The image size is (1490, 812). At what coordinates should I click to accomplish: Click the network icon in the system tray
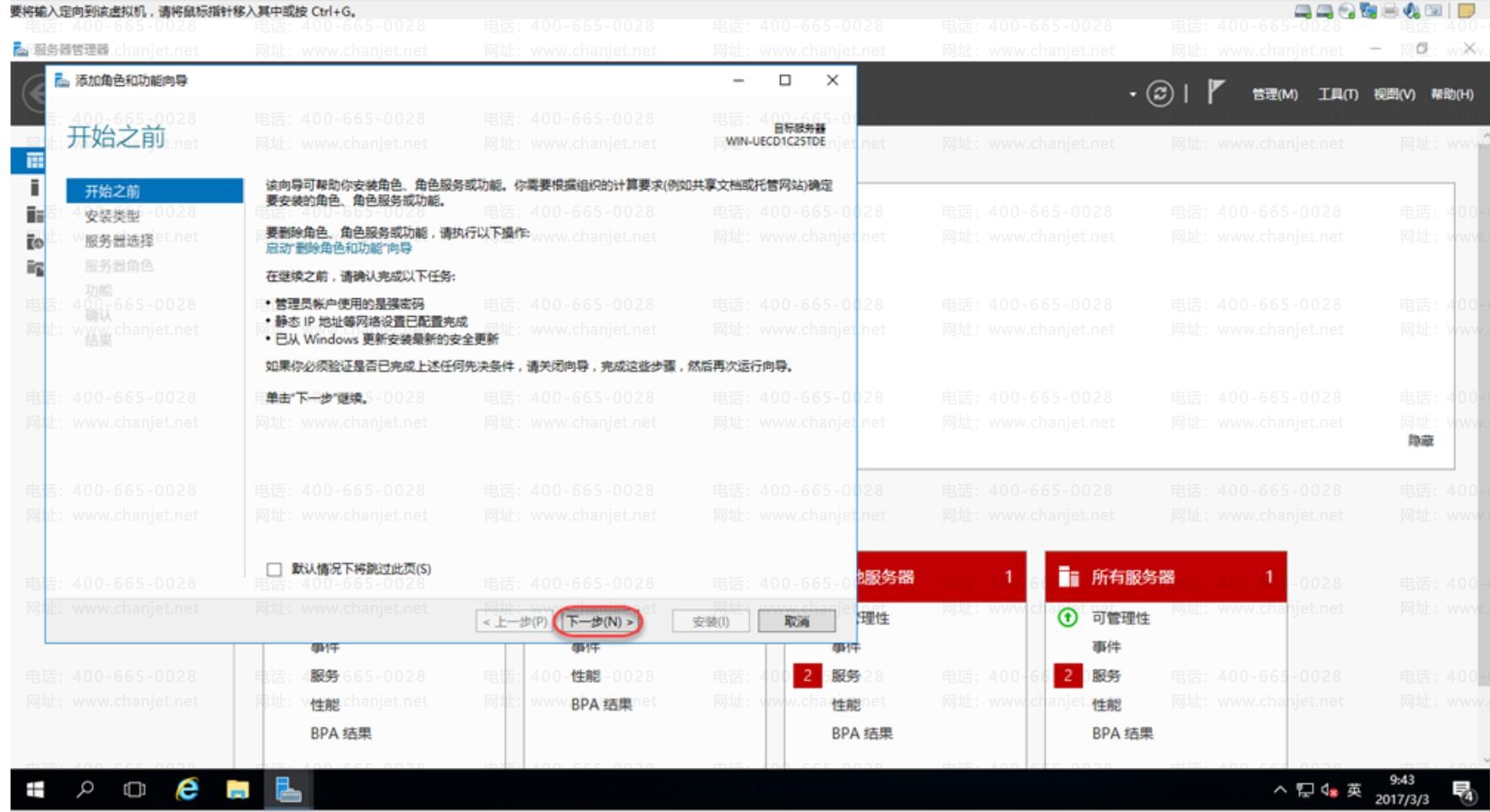[1305, 791]
